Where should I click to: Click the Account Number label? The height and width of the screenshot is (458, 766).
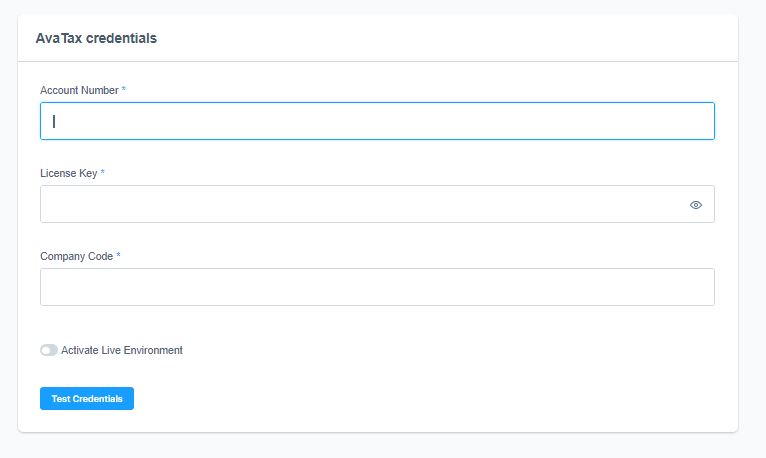click(79, 90)
